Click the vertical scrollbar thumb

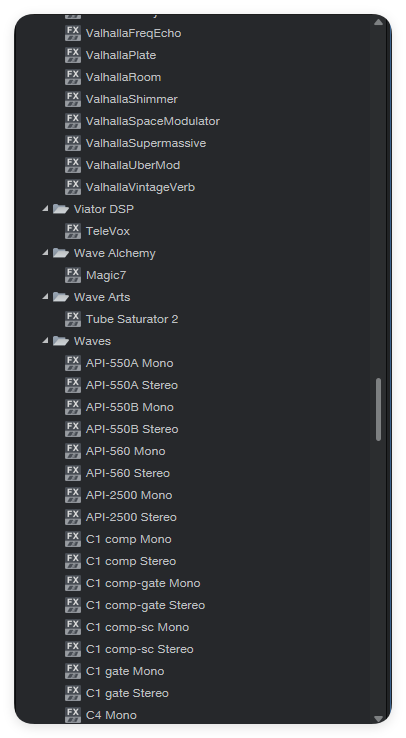[x=378, y=409]
